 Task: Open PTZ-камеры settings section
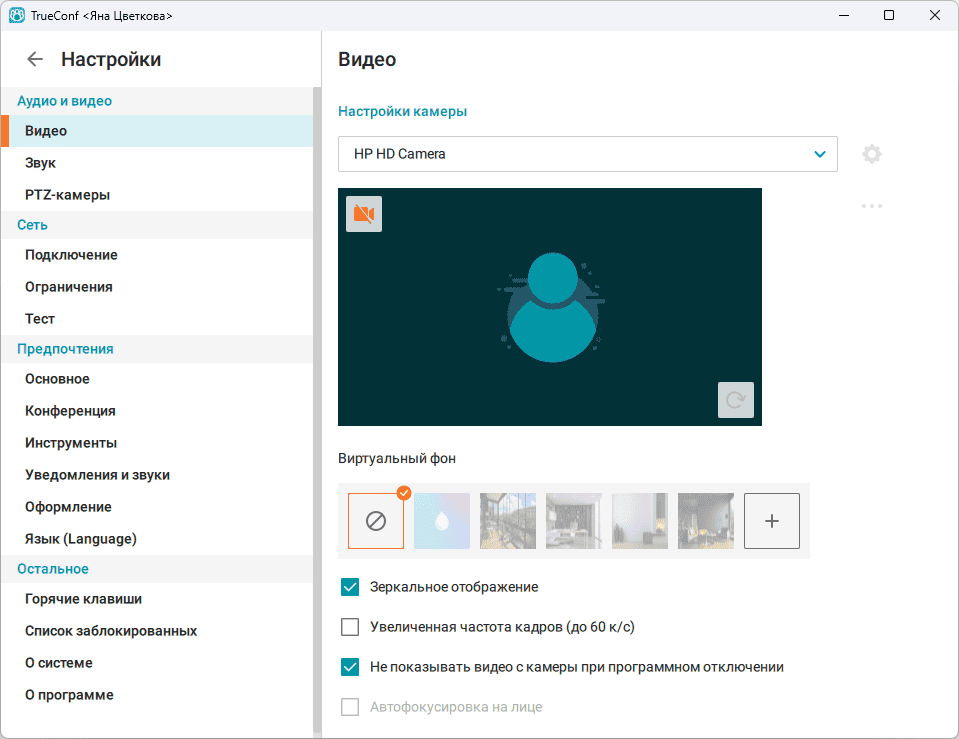[x=157, y=195]
